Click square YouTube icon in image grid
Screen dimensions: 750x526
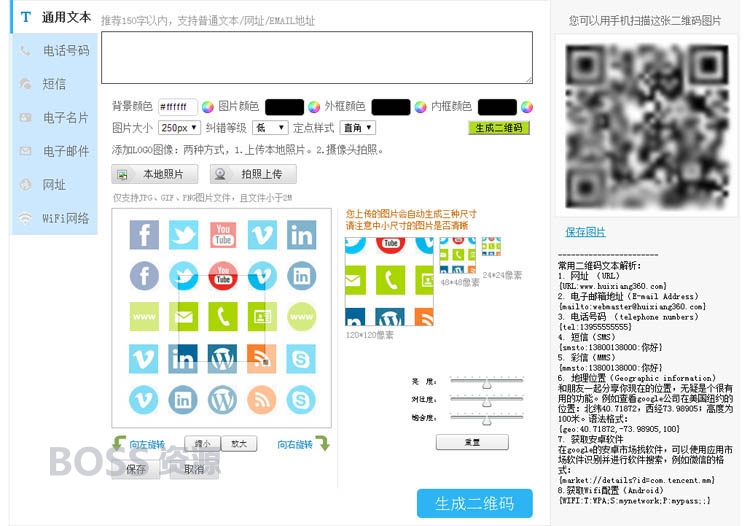(223, 235)
